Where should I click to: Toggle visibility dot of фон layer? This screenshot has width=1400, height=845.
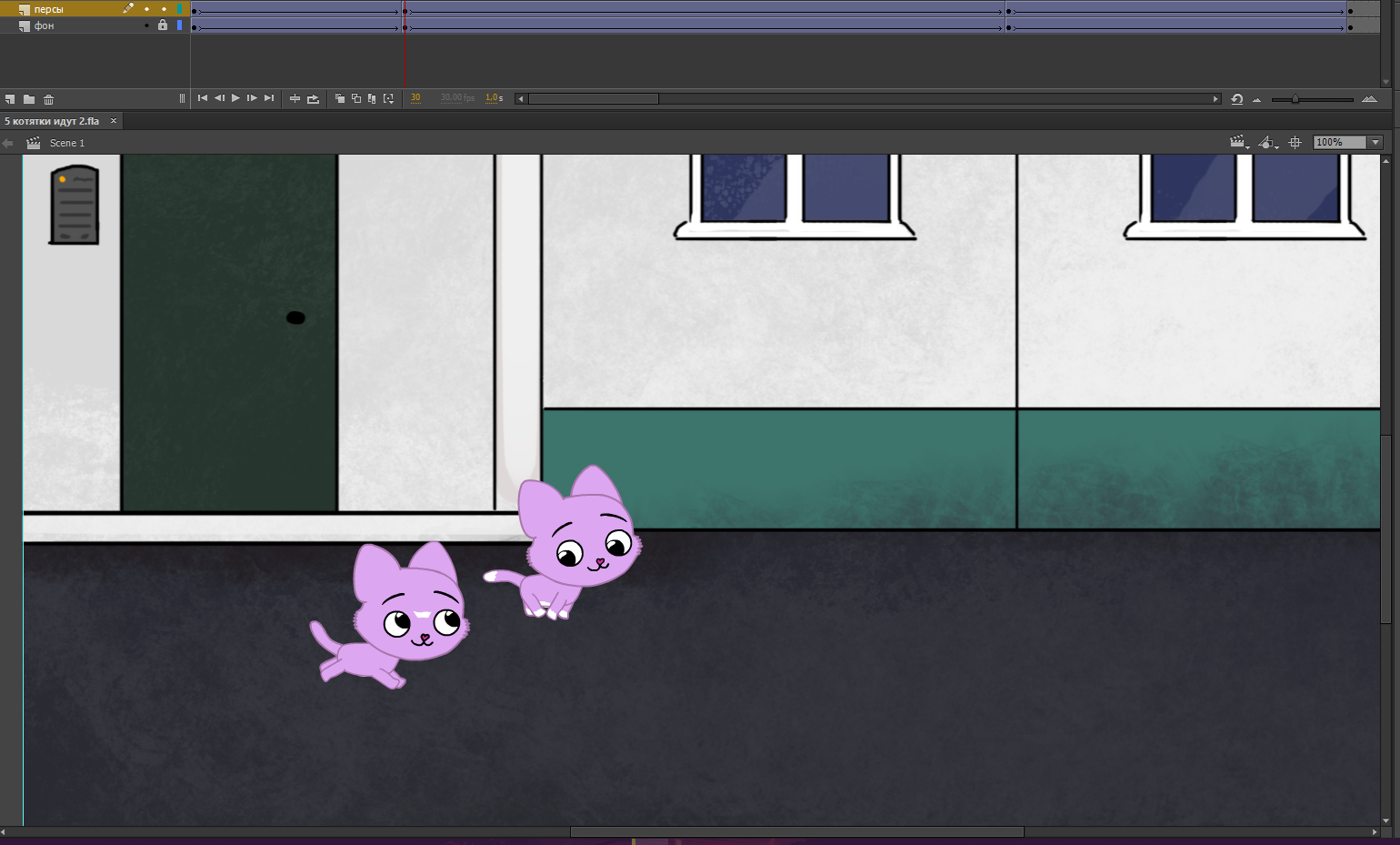click(146, 25)
